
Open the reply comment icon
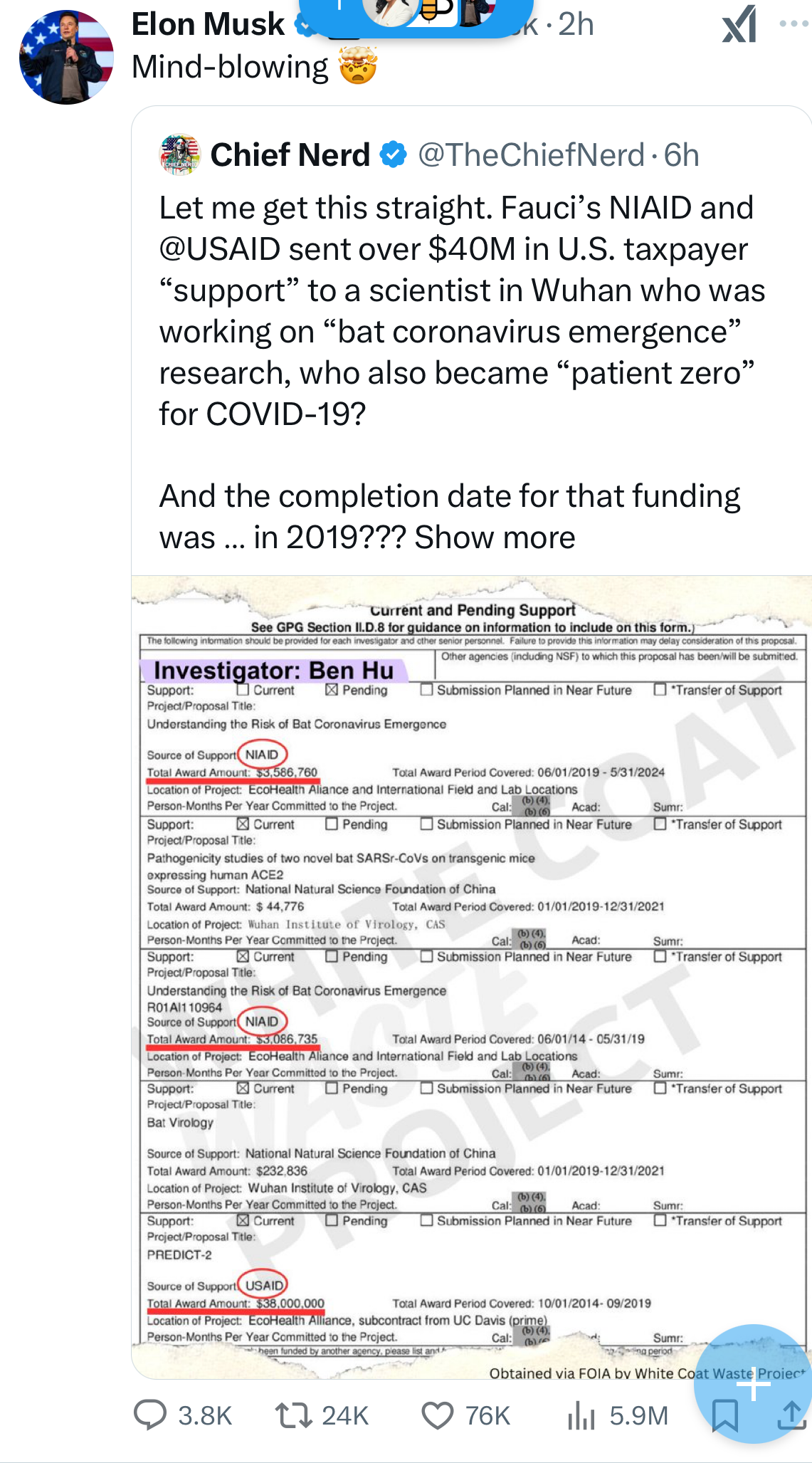[150, 1415]
